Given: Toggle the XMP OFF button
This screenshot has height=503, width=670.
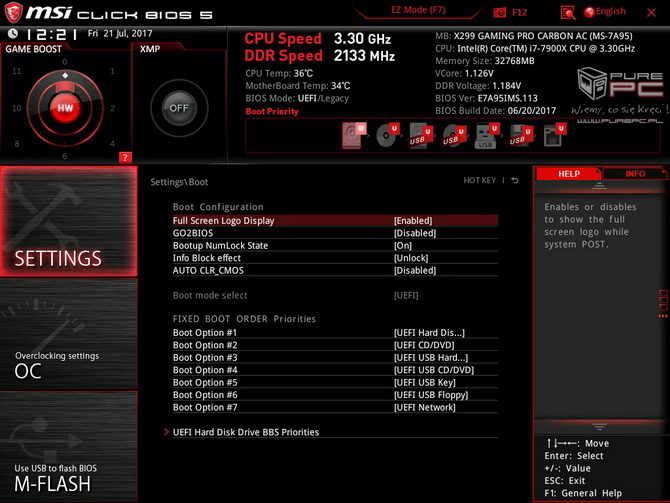Looking at the screenshot, I should click(x=179, y=108).
